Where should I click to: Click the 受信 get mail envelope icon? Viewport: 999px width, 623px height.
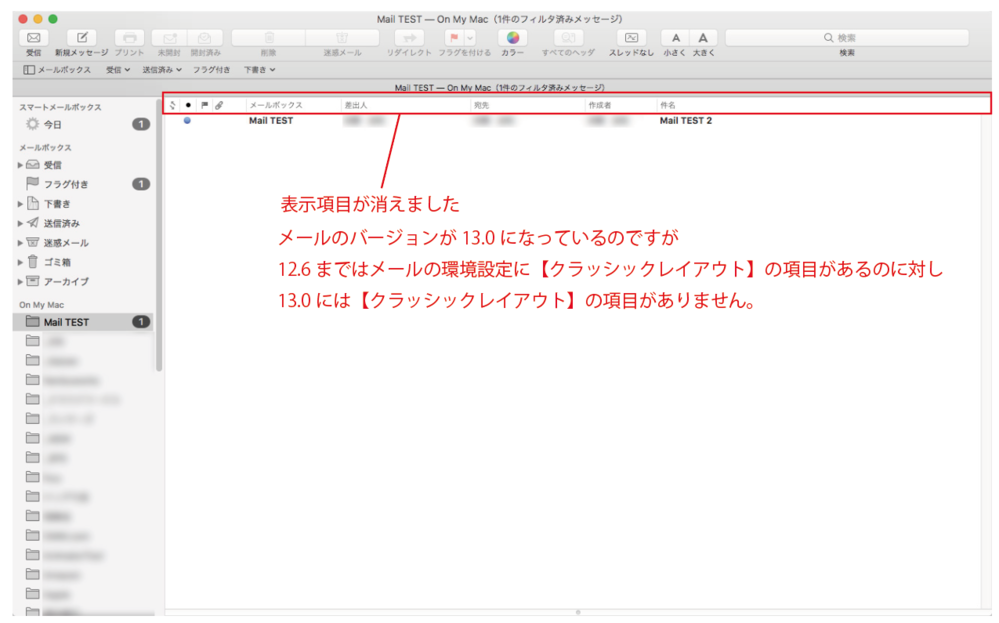coord(34,37)
